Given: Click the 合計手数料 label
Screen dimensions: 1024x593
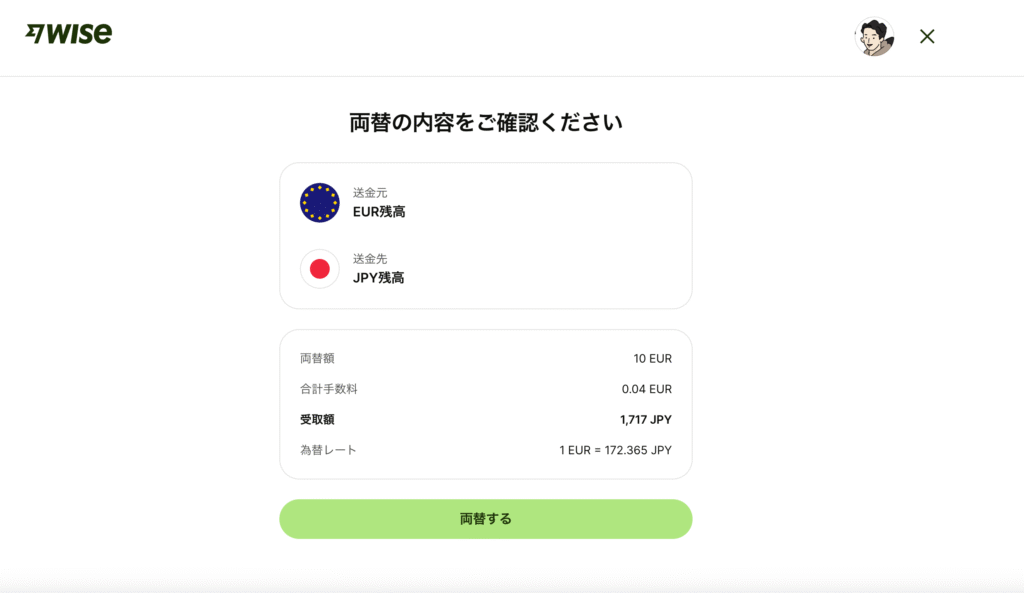Looking at the screenshot, I should (x=328, y=389).
